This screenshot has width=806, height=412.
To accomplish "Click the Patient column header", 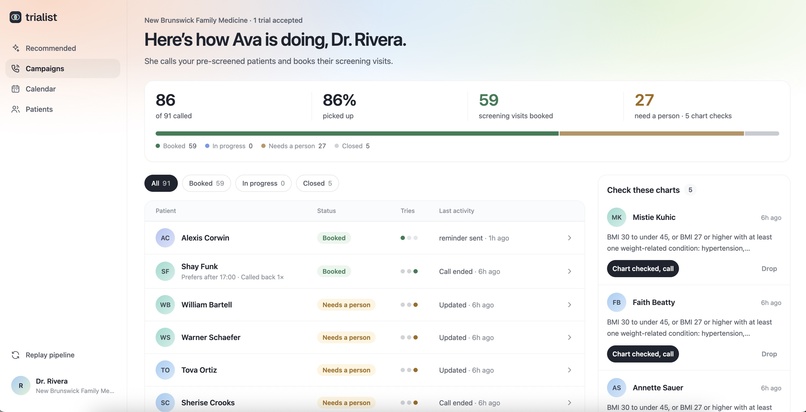I will [166, 211].
